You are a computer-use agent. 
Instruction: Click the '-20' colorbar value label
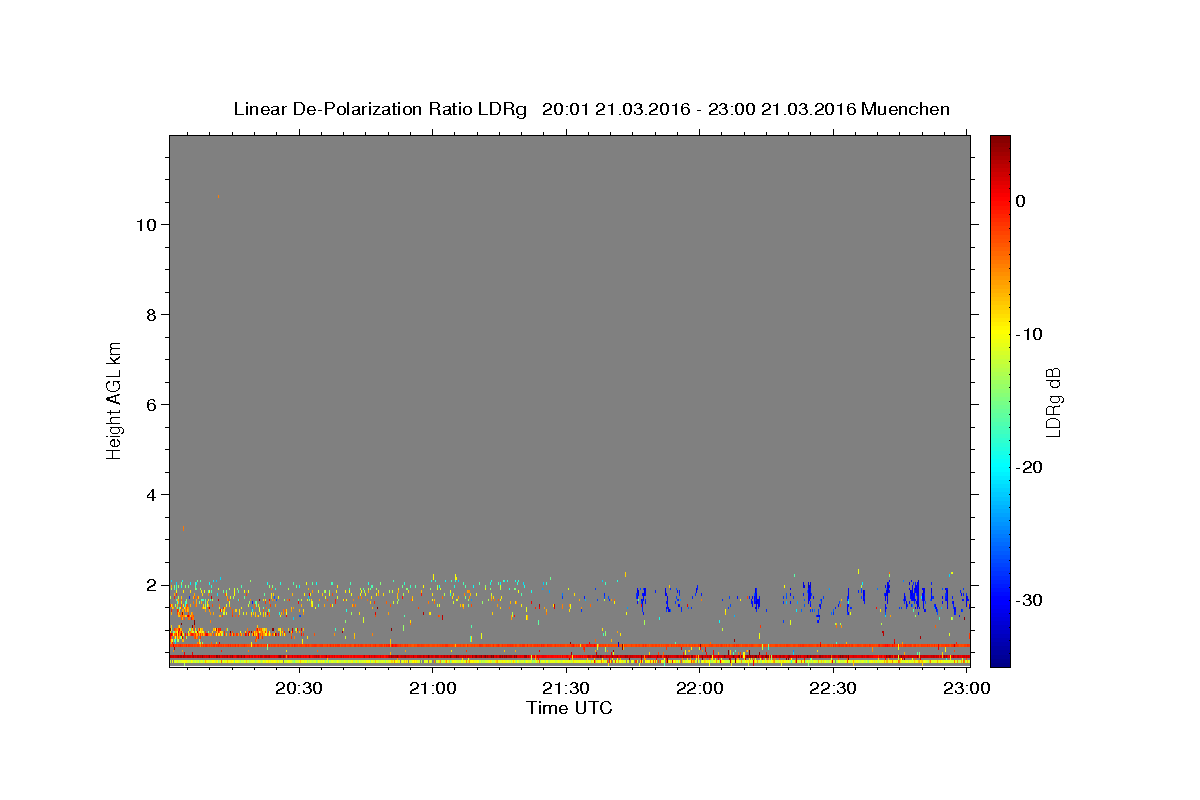1030,467
